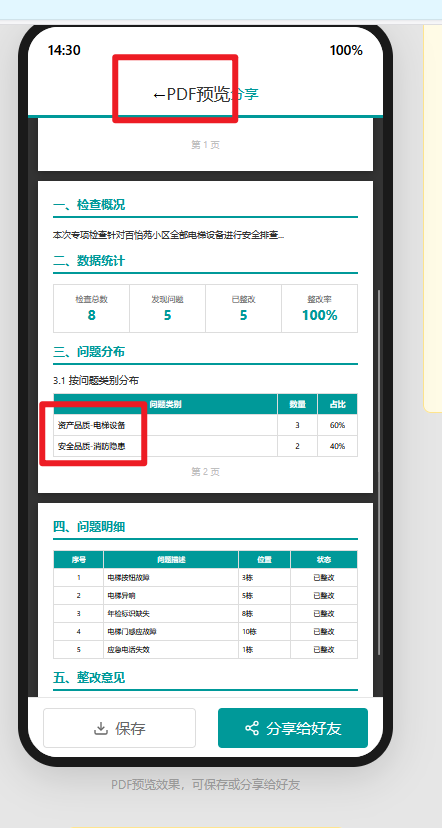442x828 pixels.
Task: Tap the back arrow before PDF预览
Action: (x=159, y=95)
